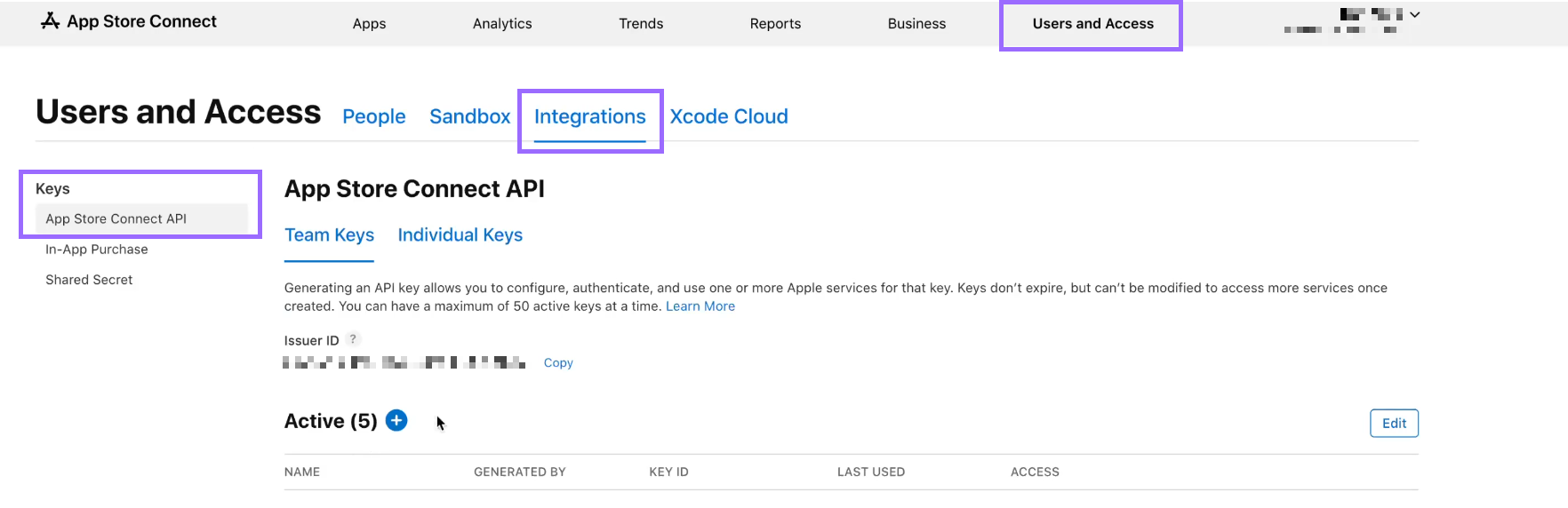
Task: Choose In-App Purchase keys in sidebar
Action: point(97,250)
